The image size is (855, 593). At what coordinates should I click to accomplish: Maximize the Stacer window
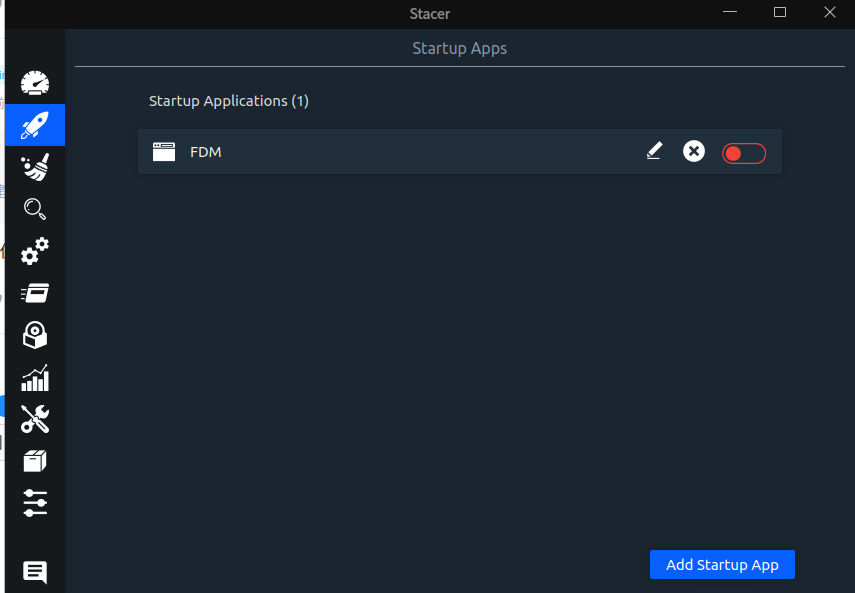pyautogui.click(x=780, y=12)
